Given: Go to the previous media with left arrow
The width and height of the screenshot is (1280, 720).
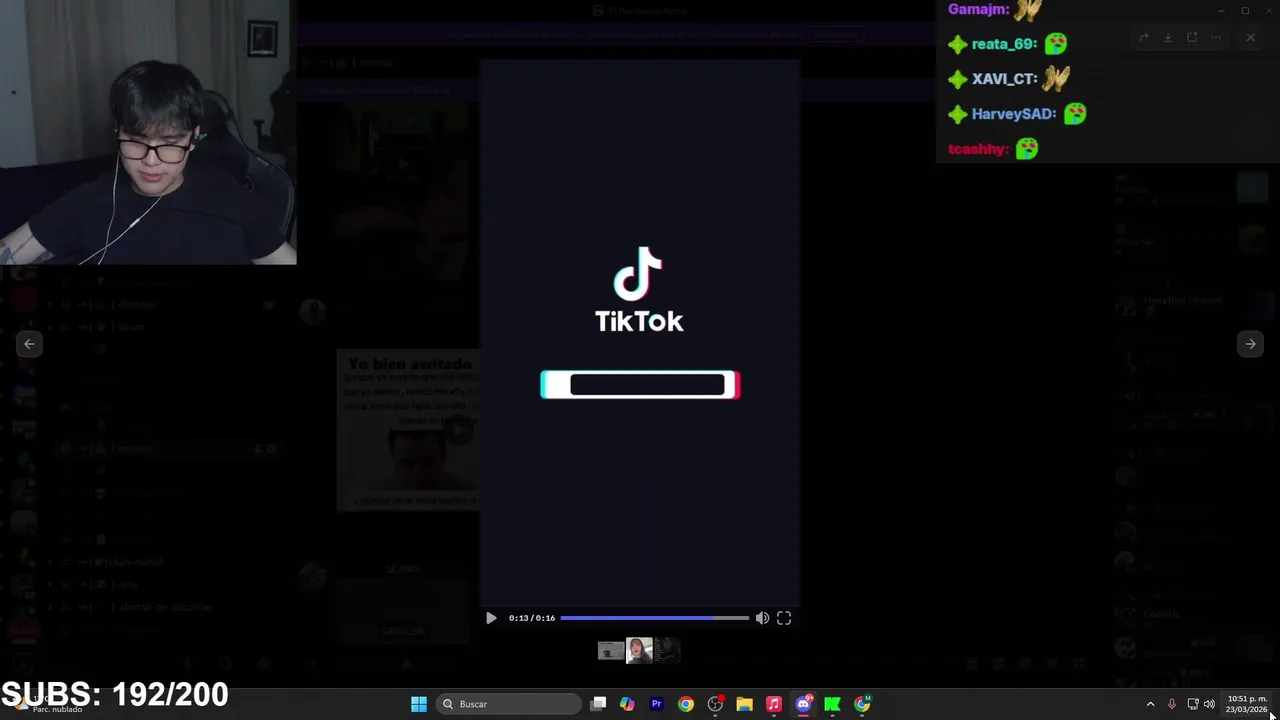Looking at the screenshot, I should [29, 343].
